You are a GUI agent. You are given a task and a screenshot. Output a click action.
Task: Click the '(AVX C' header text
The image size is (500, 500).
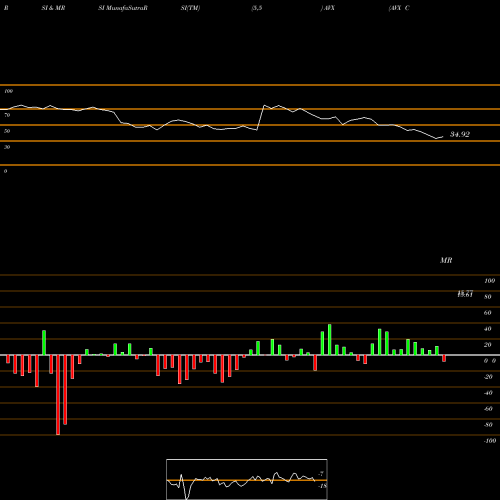399,8
